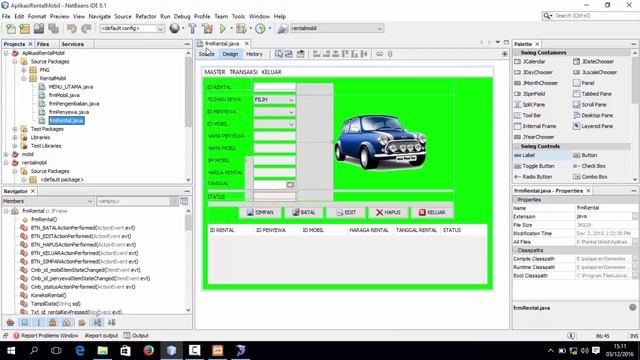The image size is (640, 360).
Task: Click the ID RENTAL text field
Action: (x=274, y=87)
